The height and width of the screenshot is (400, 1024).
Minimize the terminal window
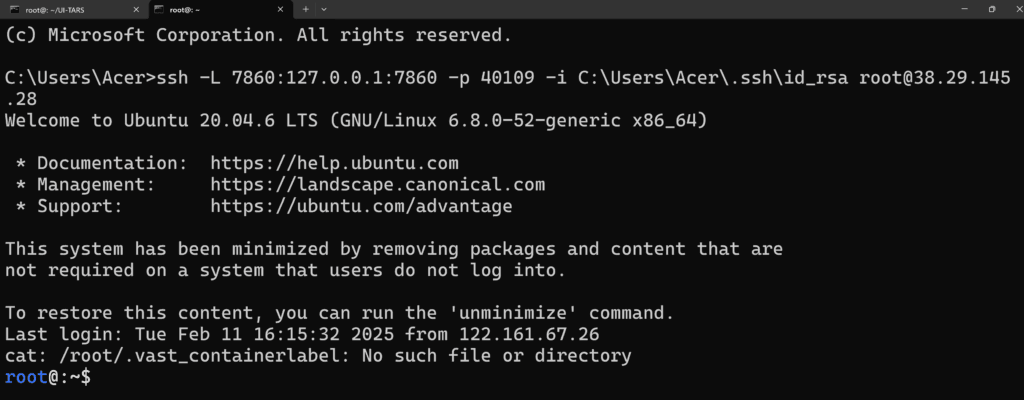point(964,9)
